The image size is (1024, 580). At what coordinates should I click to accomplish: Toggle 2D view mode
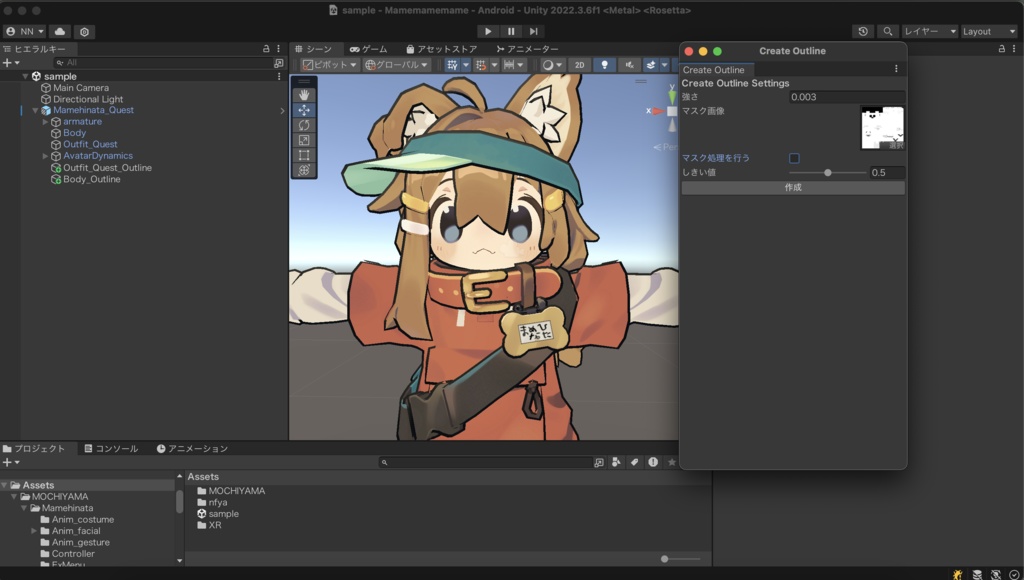pyautogui.click(x=580, y=65)
